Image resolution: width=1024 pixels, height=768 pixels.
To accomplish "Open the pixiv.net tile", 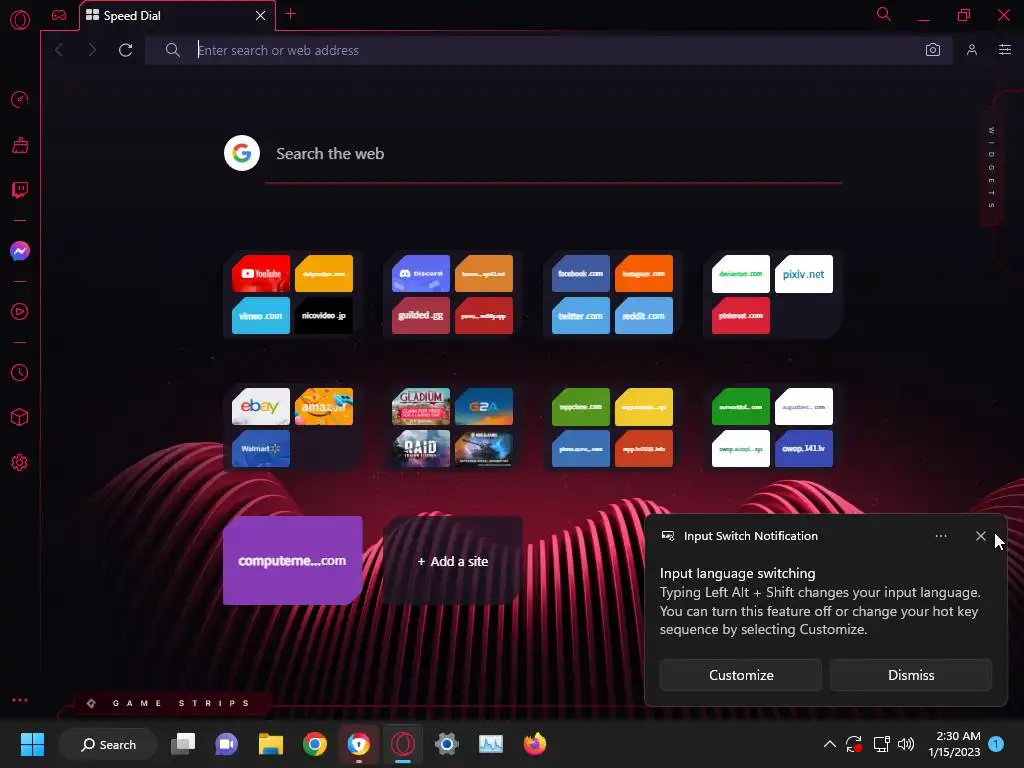I will click(803, 274).
